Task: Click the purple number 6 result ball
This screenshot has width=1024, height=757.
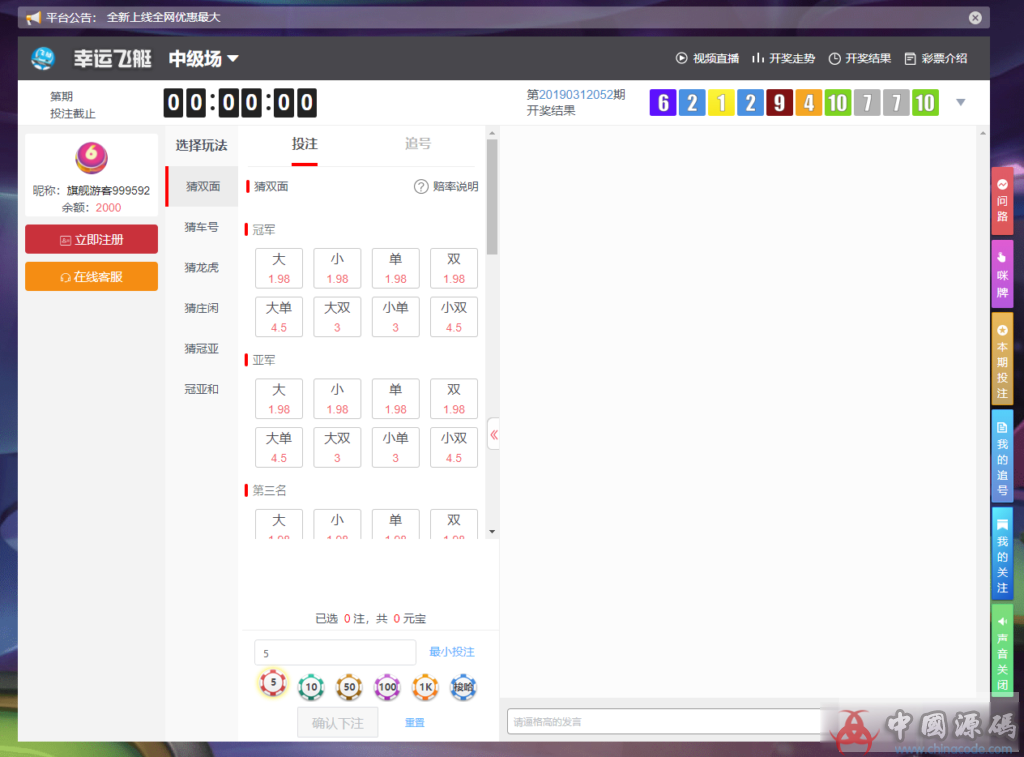Action: [x=663, y=103]
